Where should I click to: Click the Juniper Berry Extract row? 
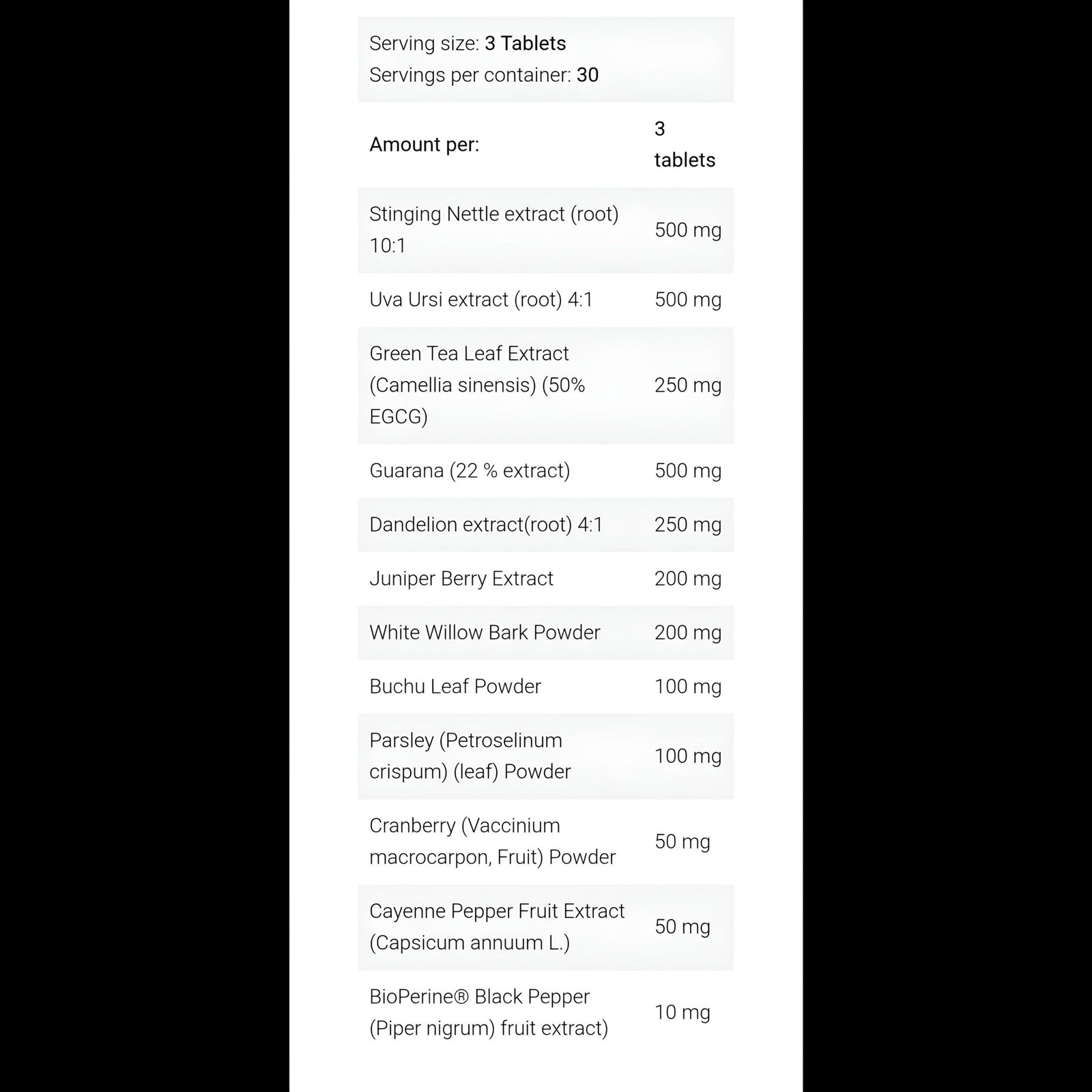545,579
